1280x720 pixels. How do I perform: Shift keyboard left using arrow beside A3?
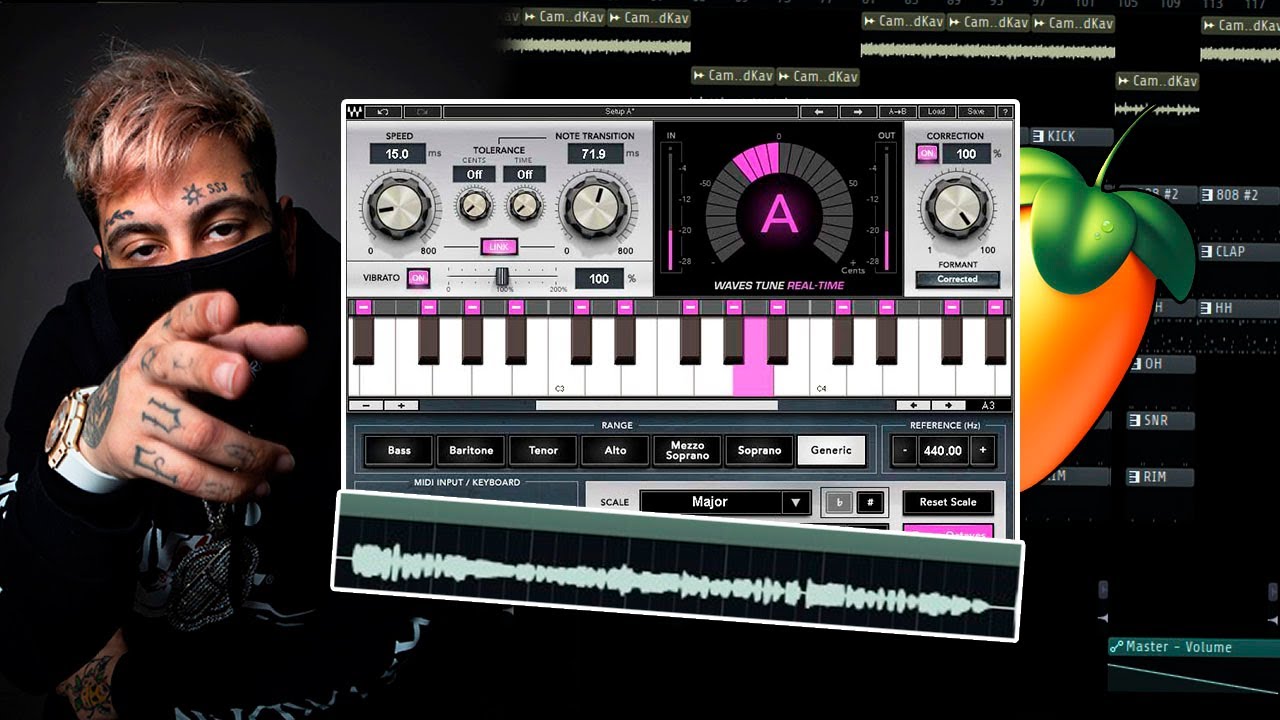point(912,405)
